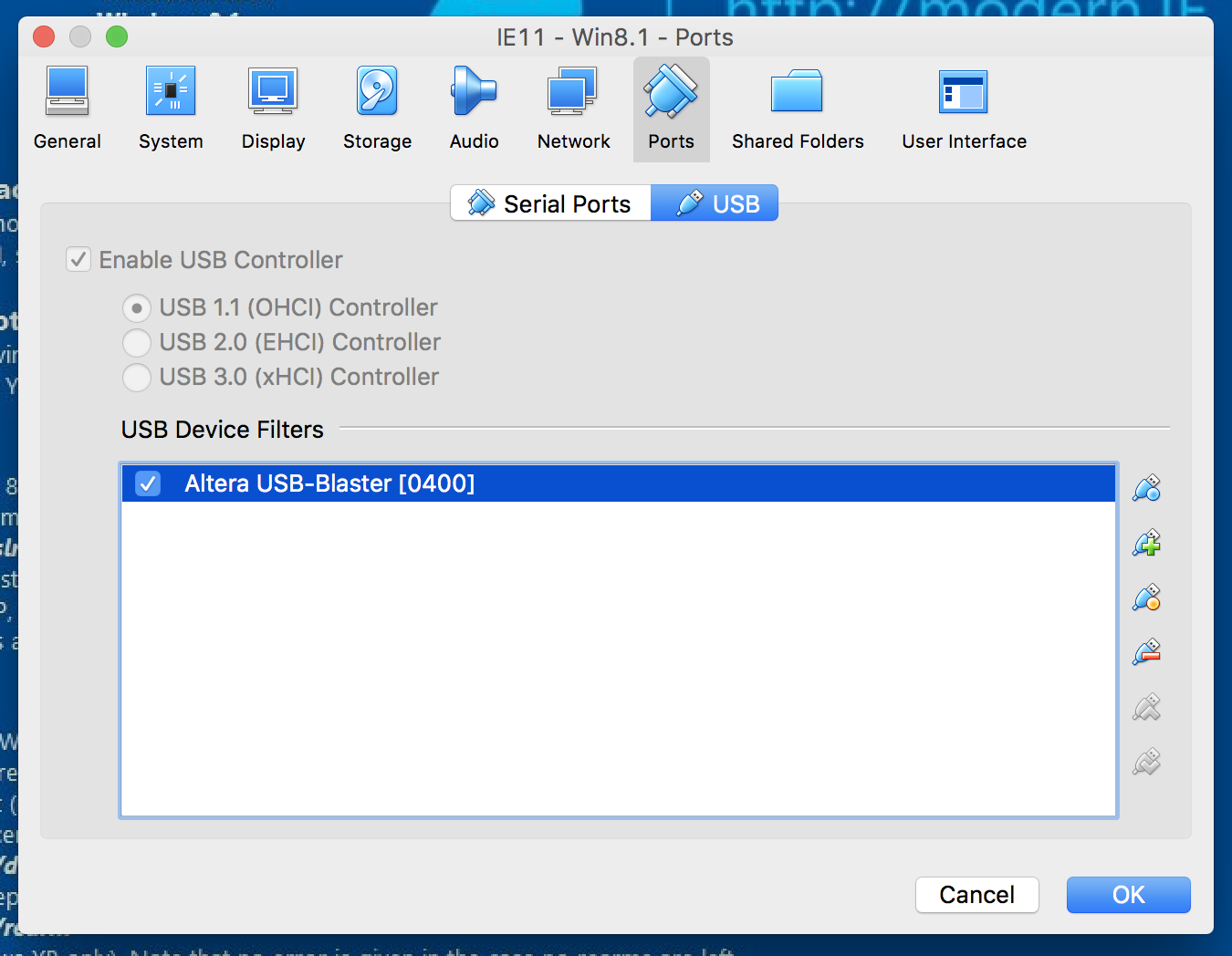Select the USB tab
1232x956 pixels.
715,203
